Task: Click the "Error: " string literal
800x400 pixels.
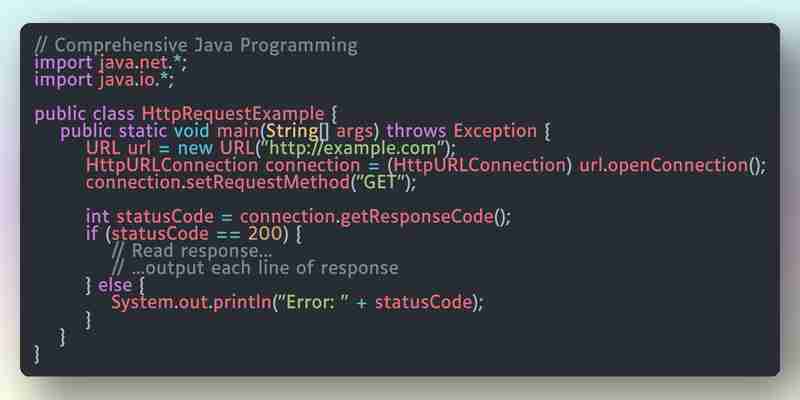Action: 313,303
